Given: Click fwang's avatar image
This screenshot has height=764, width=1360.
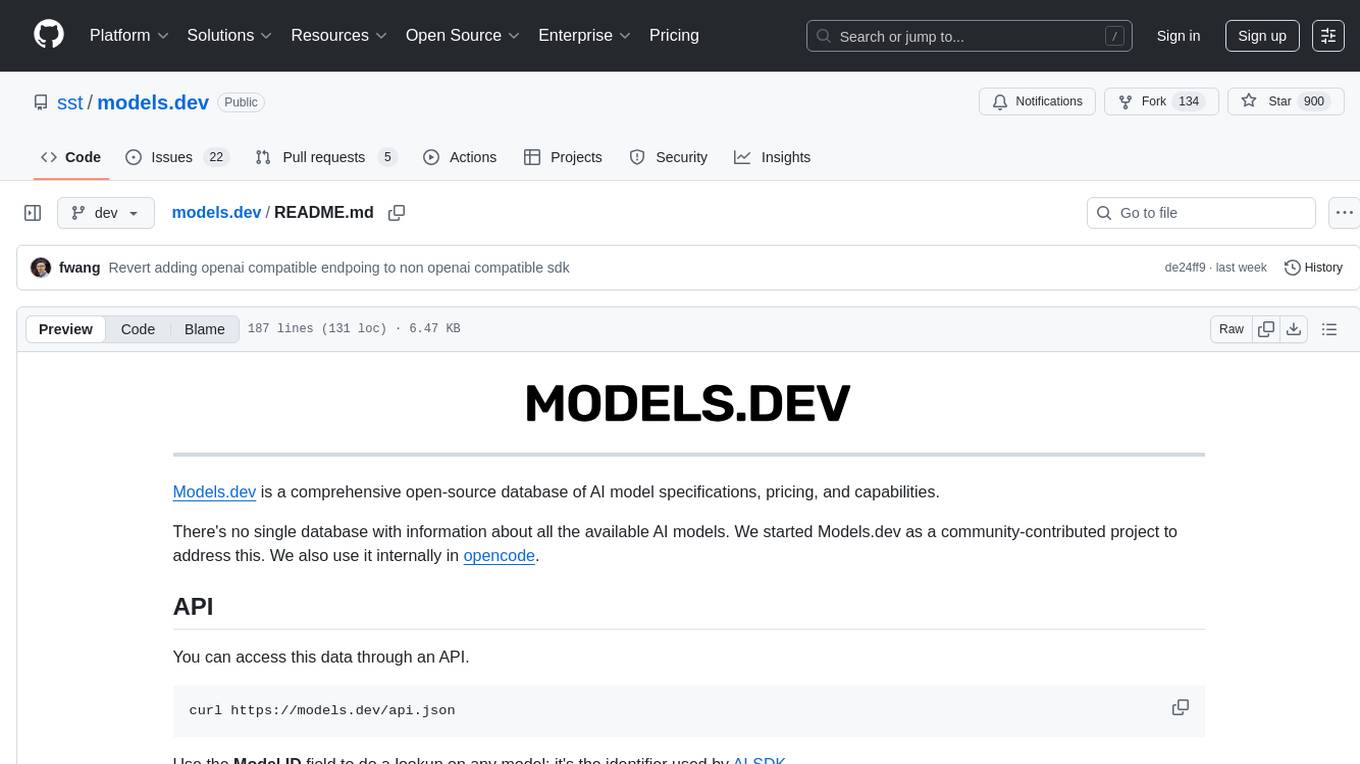Looking at the screenshot, I should [41, 268].
